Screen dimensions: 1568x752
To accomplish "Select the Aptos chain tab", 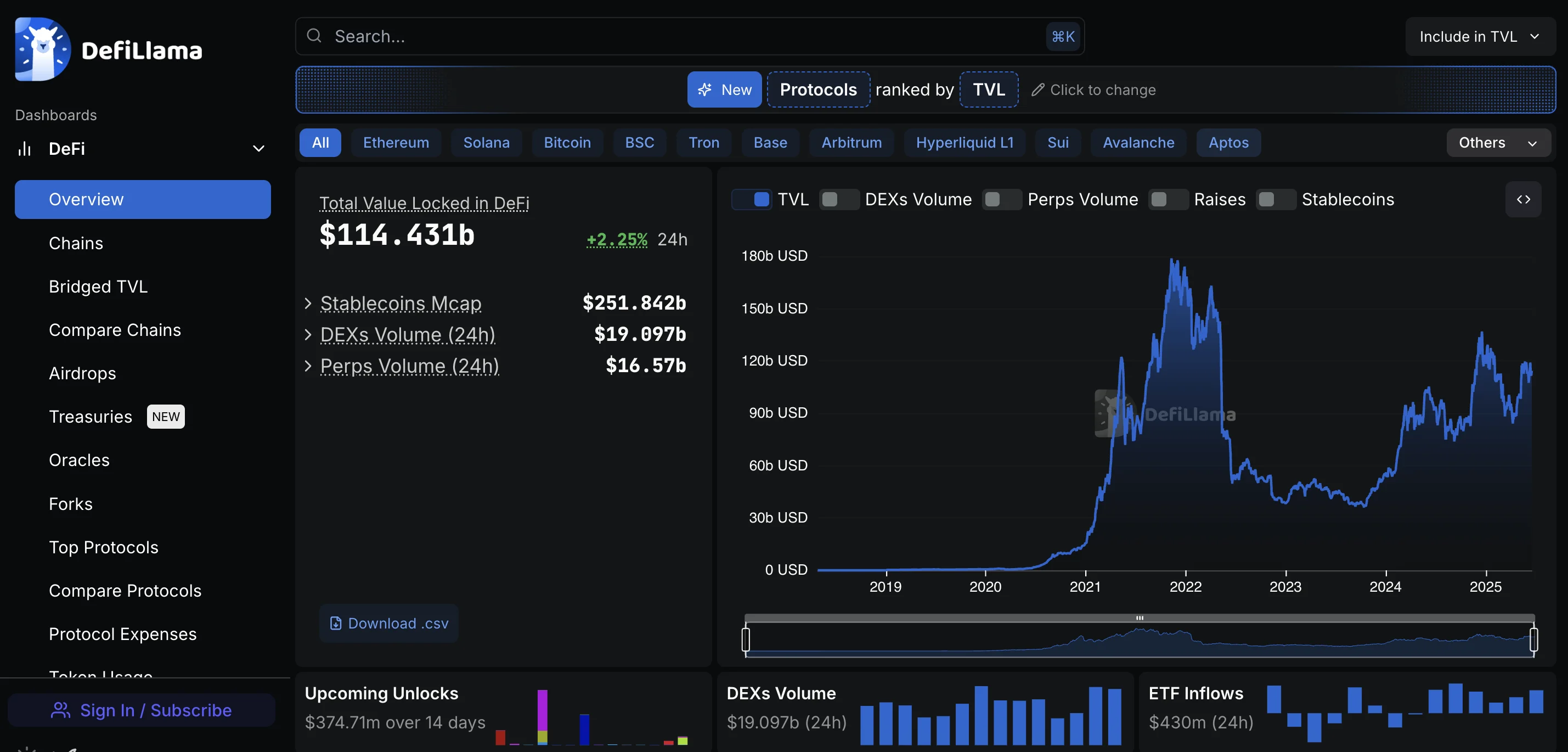I will coord(1228,143).
